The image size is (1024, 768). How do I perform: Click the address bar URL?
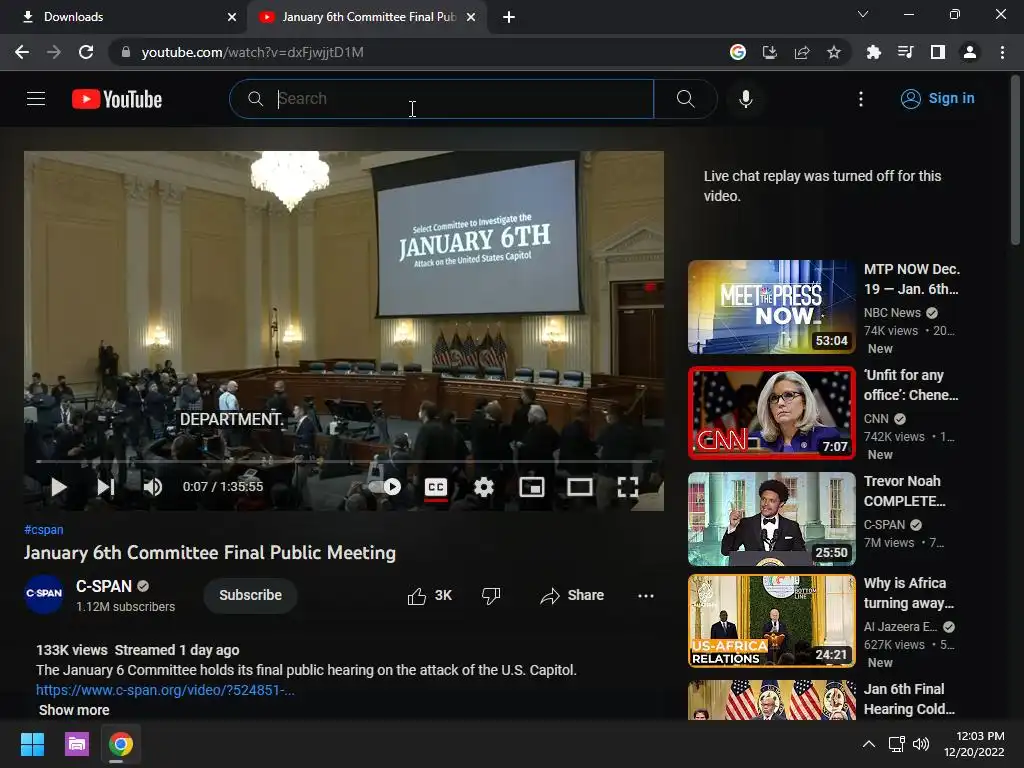(252, 52)
